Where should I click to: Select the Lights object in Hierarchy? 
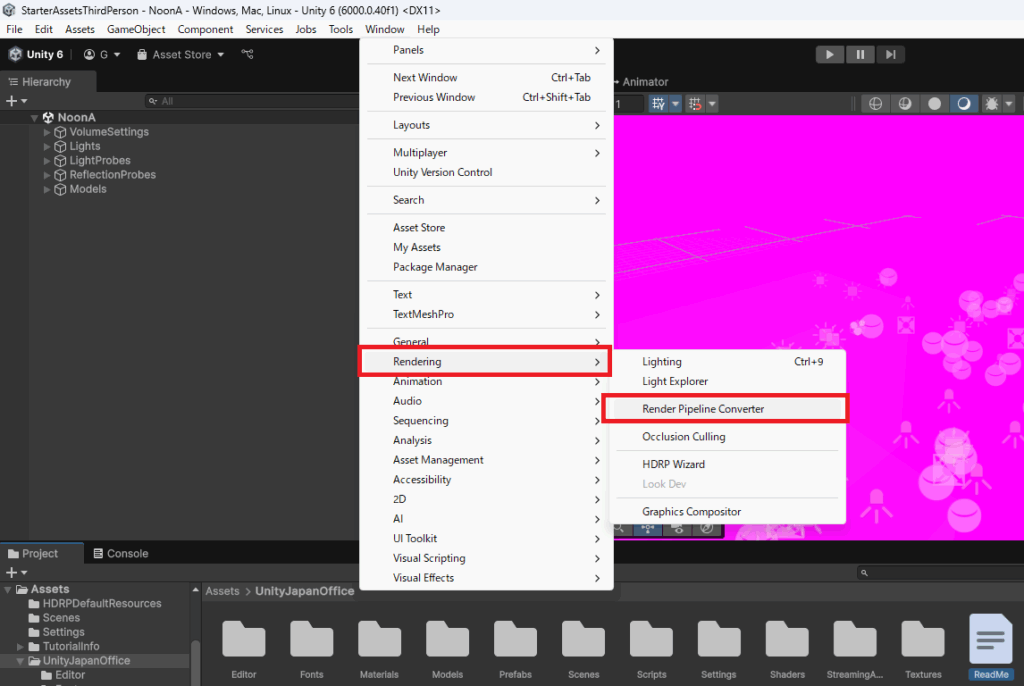coord(85,146)
